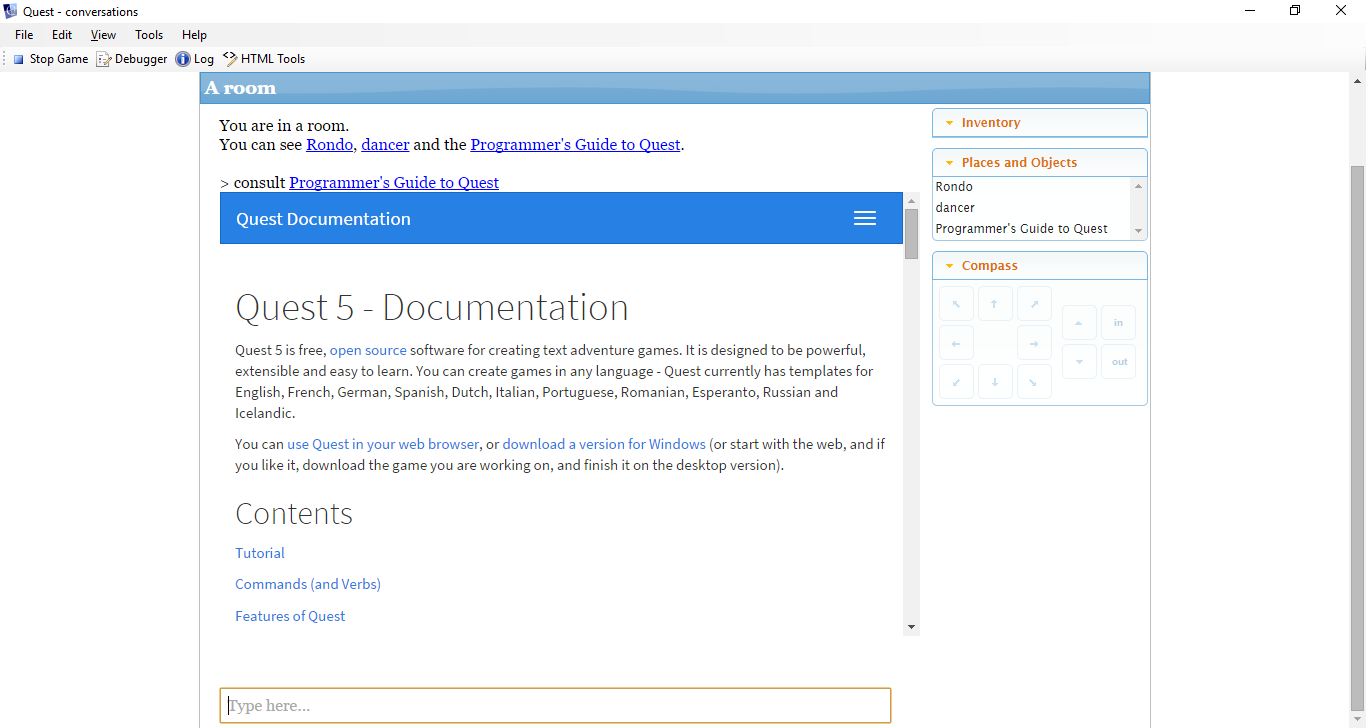
Task: Open the Tutorial contents link
Action: coord(260,553)
